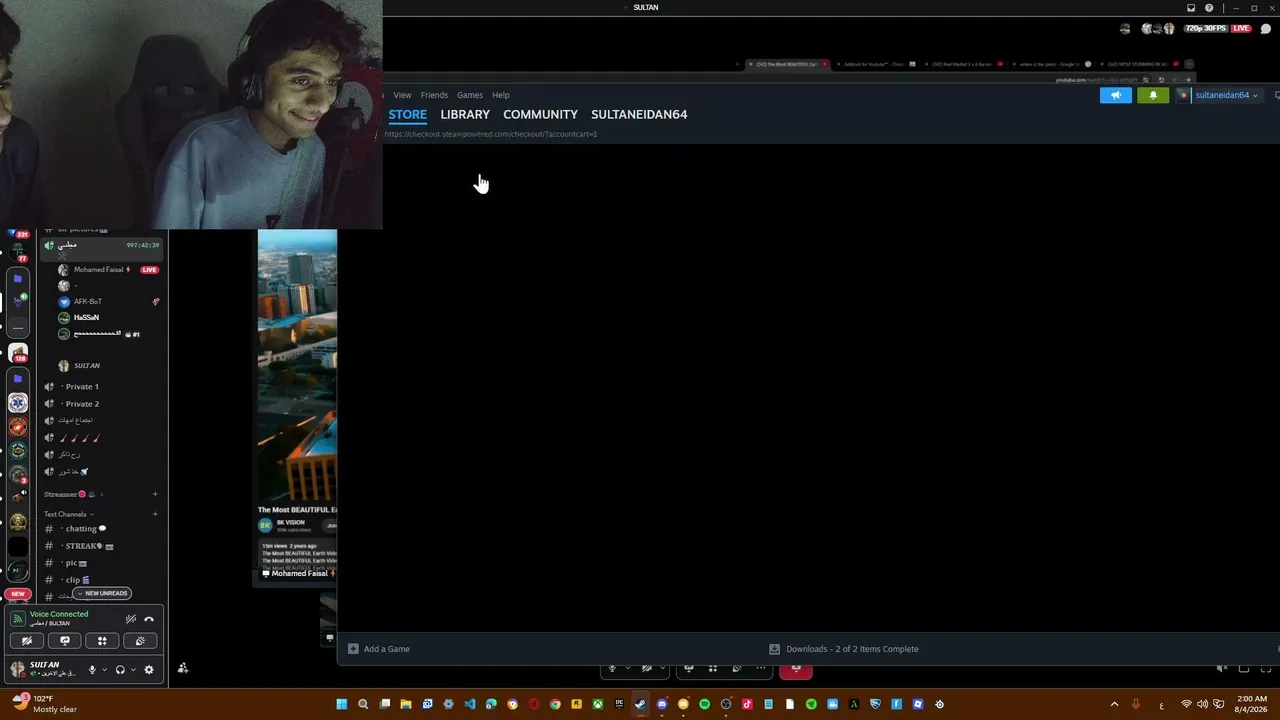
Task: Open the Steam COMMUNITY tab
Action: click(540, 114)
